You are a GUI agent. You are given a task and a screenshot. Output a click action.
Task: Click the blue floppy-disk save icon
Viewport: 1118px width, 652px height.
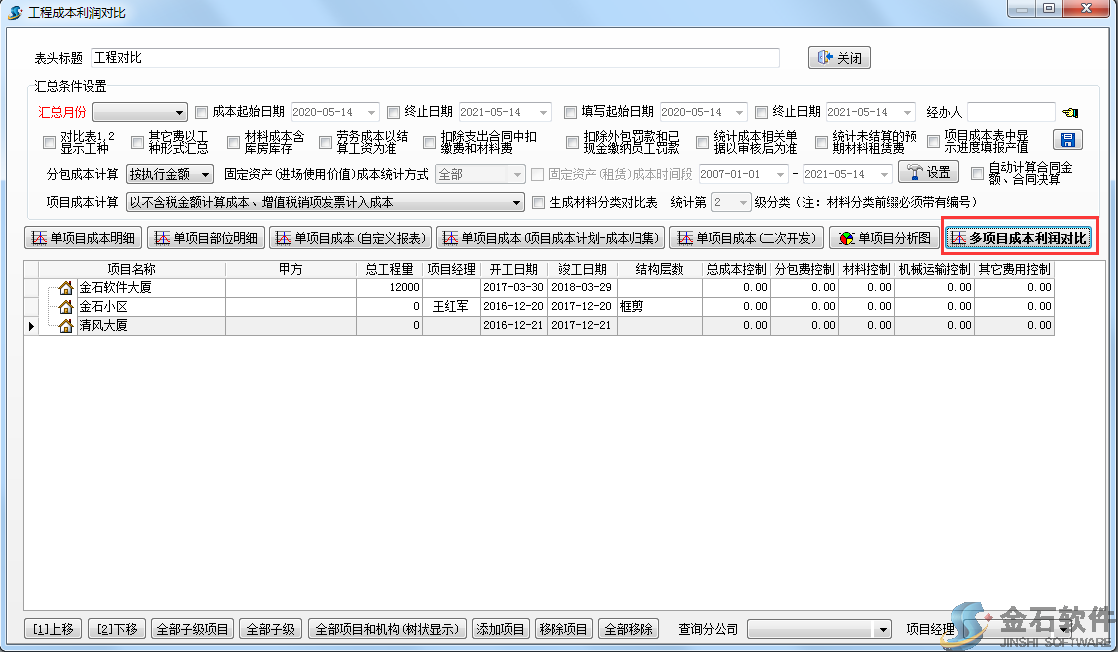pos(1068,141)
